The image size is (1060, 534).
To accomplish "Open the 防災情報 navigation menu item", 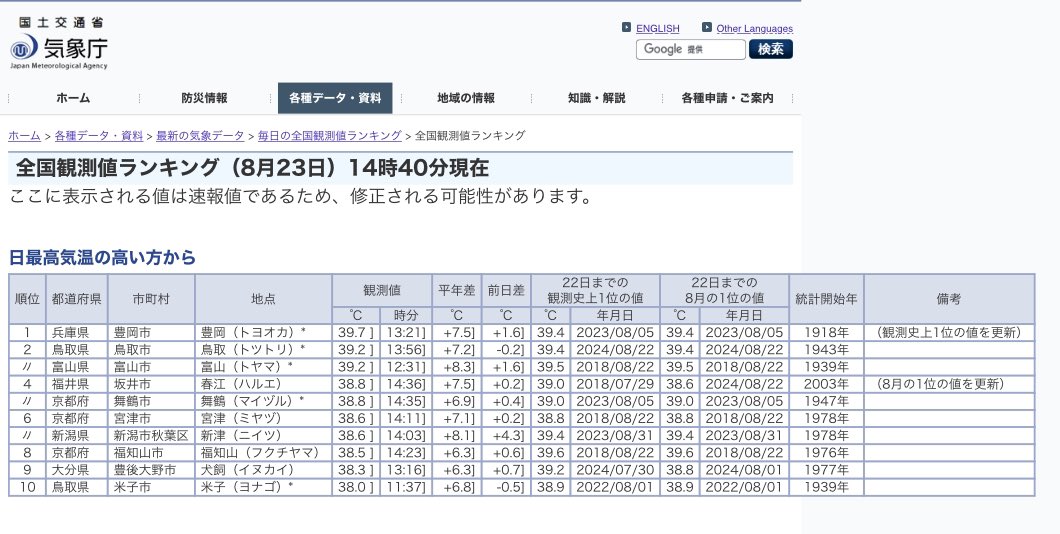I will point(204,98).
